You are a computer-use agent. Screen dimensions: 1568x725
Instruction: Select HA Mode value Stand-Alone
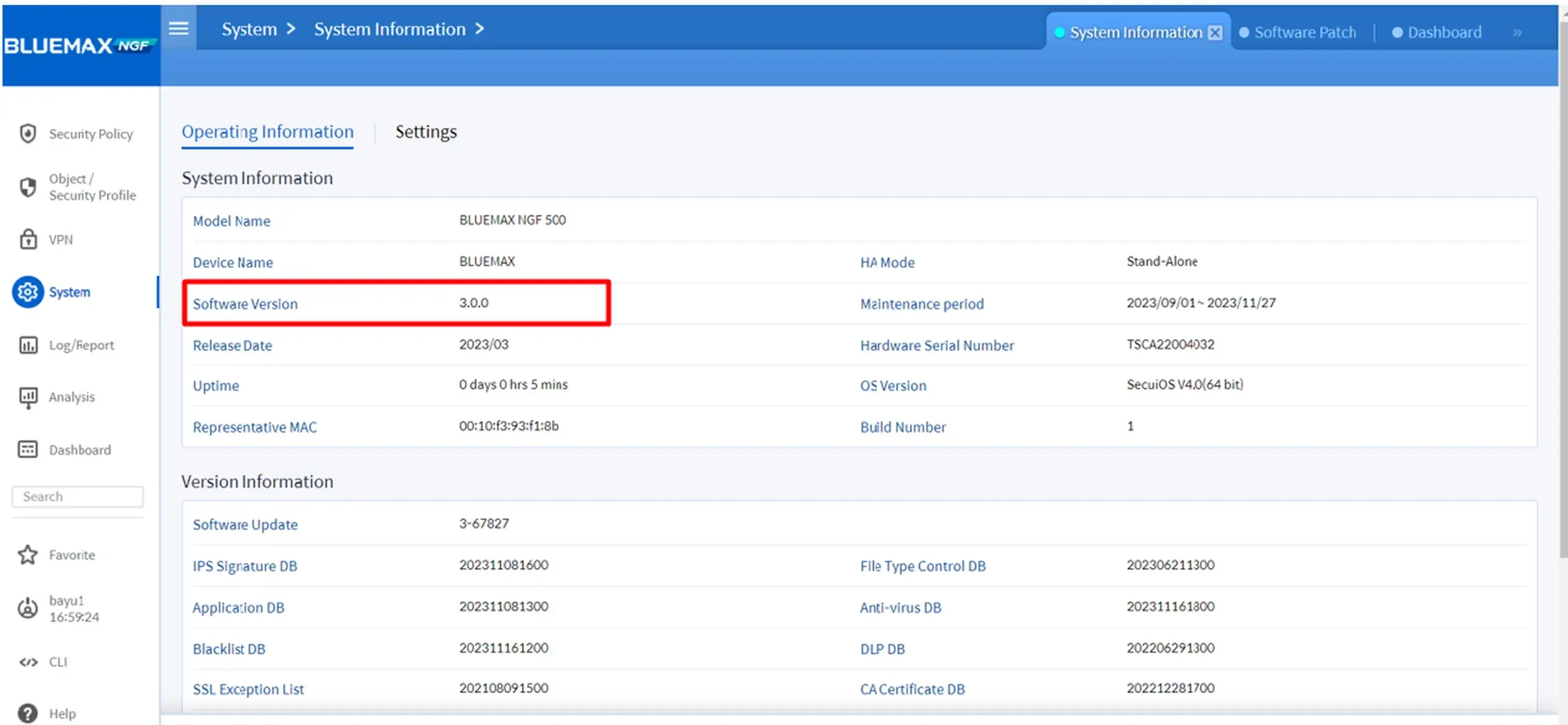point(1162,261)
